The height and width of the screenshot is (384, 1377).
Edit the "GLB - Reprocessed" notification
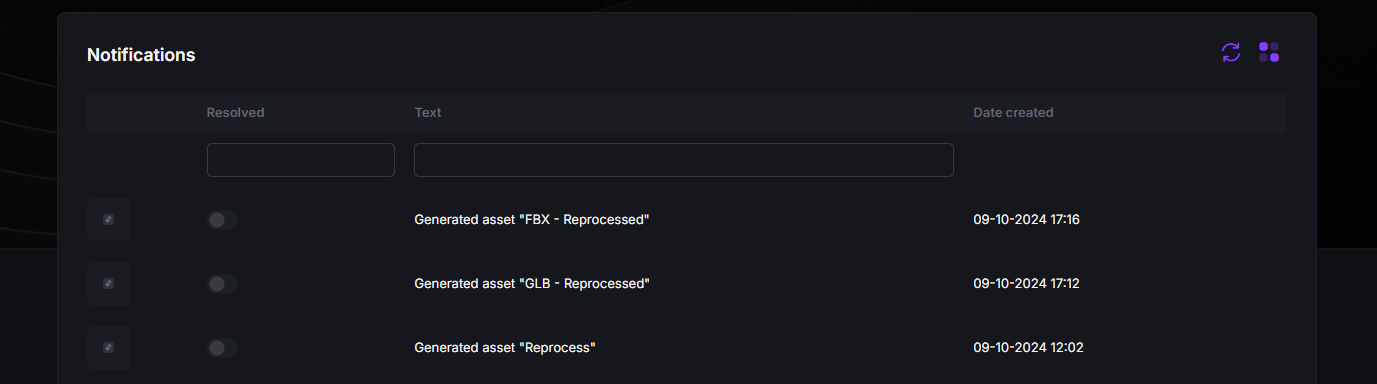108,284
